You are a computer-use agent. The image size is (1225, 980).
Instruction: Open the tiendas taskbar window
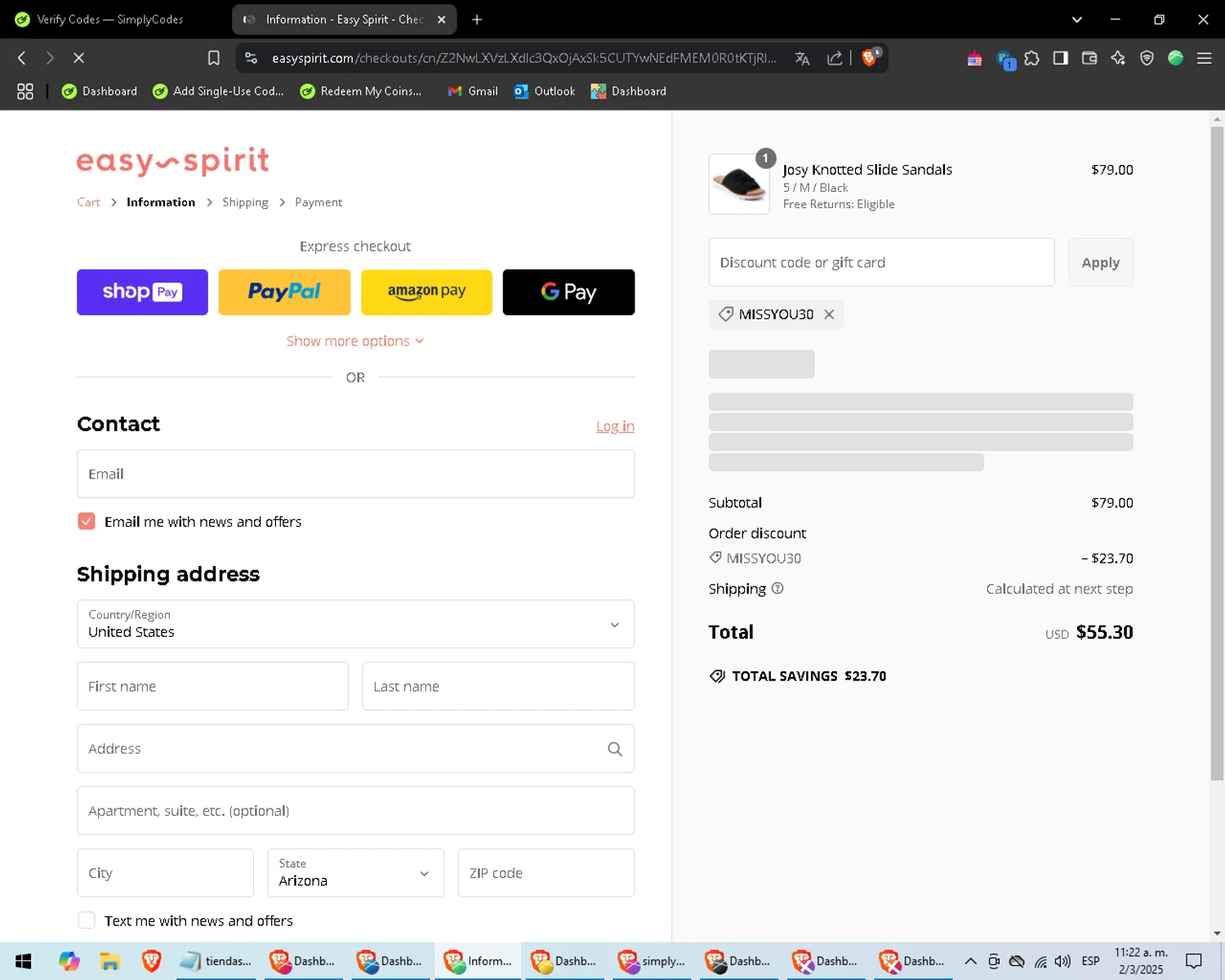(216, 961)
